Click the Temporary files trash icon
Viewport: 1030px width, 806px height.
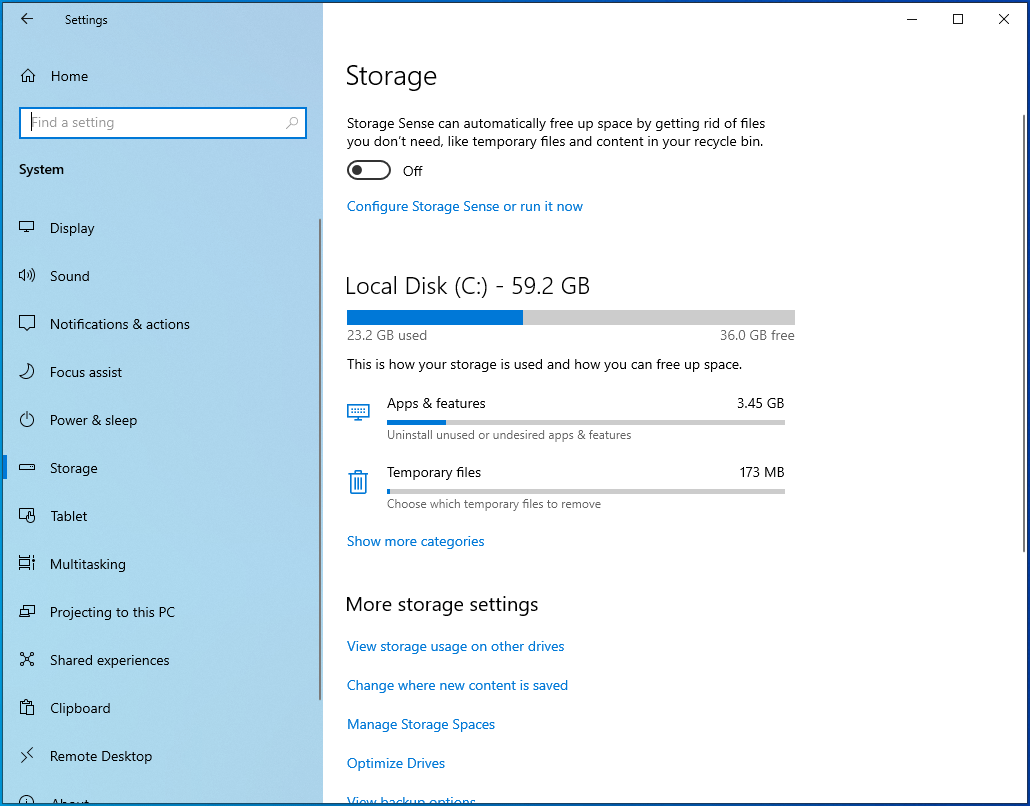[x=358, y=482]
